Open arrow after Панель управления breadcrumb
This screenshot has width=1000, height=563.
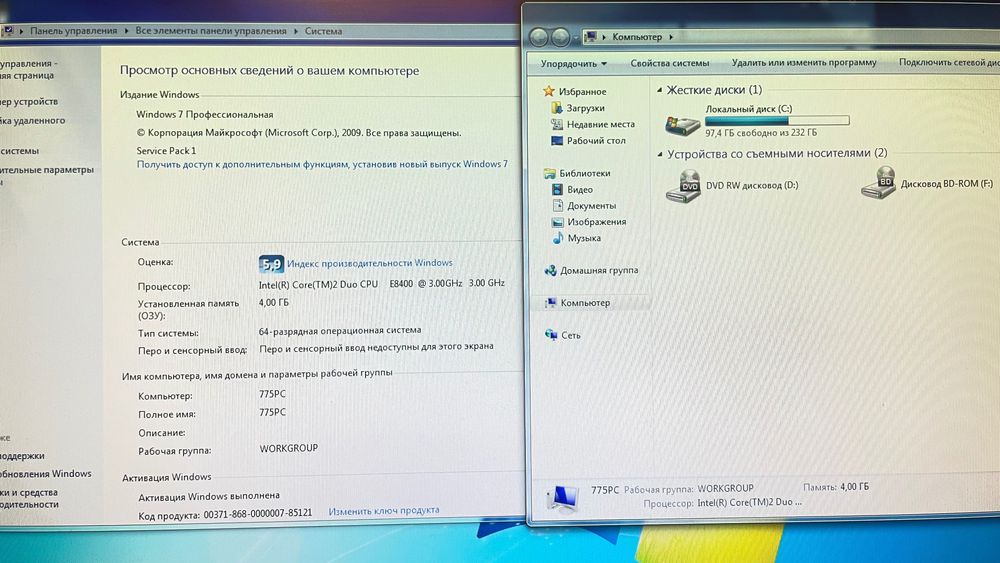(126, 31)
